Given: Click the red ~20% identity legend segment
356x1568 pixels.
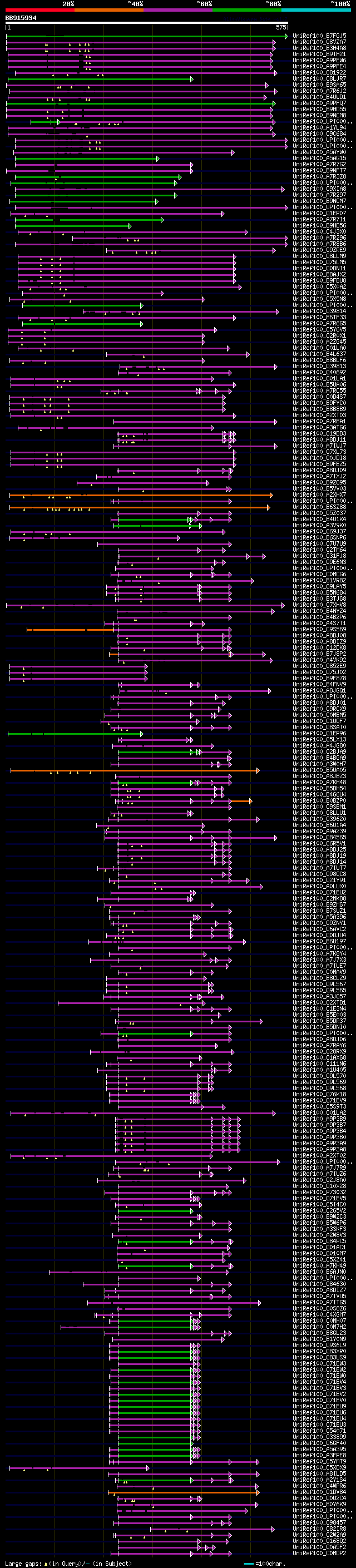Looking at the screenshot, I should click(39, 10).
